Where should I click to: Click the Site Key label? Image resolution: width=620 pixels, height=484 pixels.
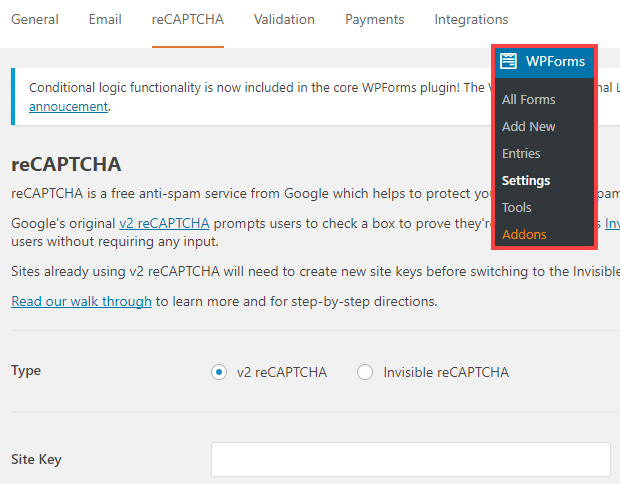click(36, 459)
